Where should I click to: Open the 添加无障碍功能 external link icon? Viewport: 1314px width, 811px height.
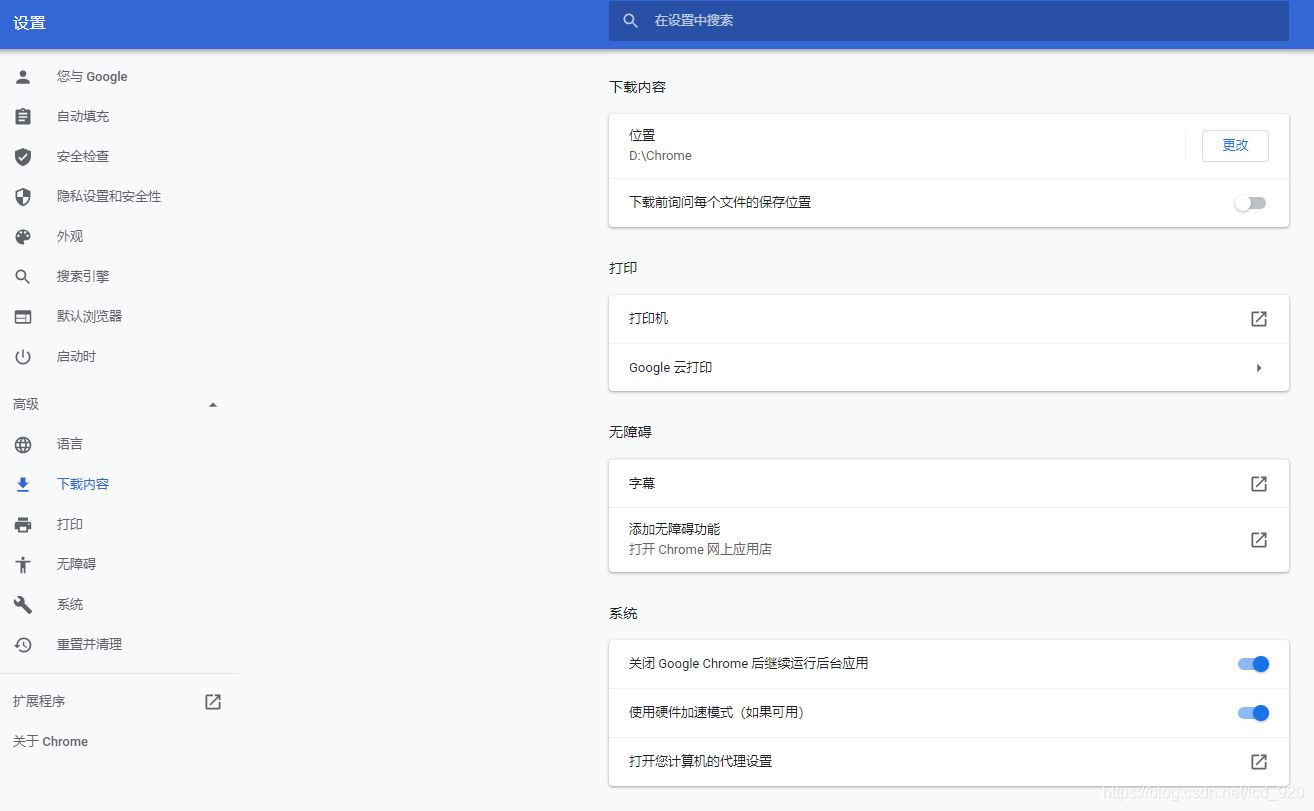1259,540
